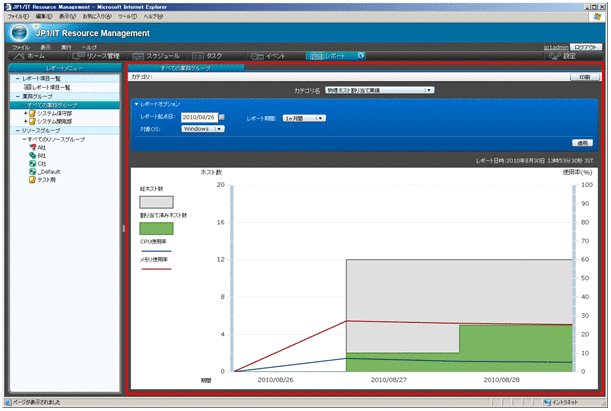This screenshot has width=611, height=411.
Task: Select the A社 resource group icon
Action: pyautogui.click(x=33, y=147)
